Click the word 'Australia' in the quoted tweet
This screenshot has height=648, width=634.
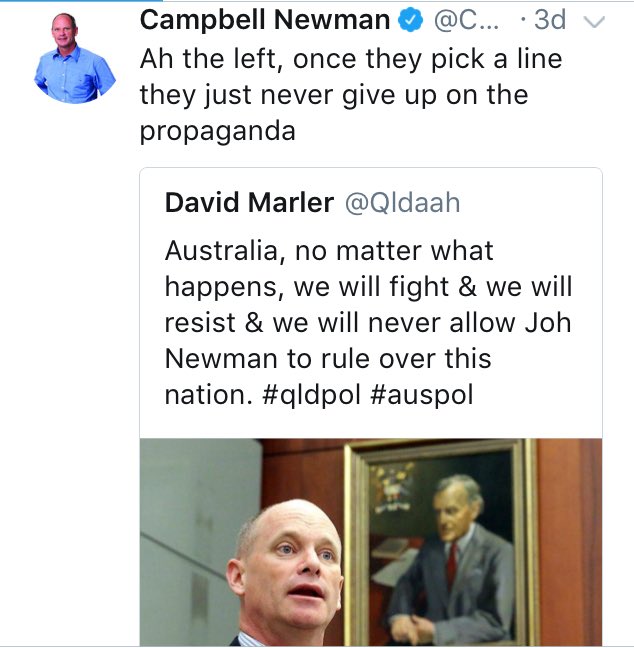[221, 250]
